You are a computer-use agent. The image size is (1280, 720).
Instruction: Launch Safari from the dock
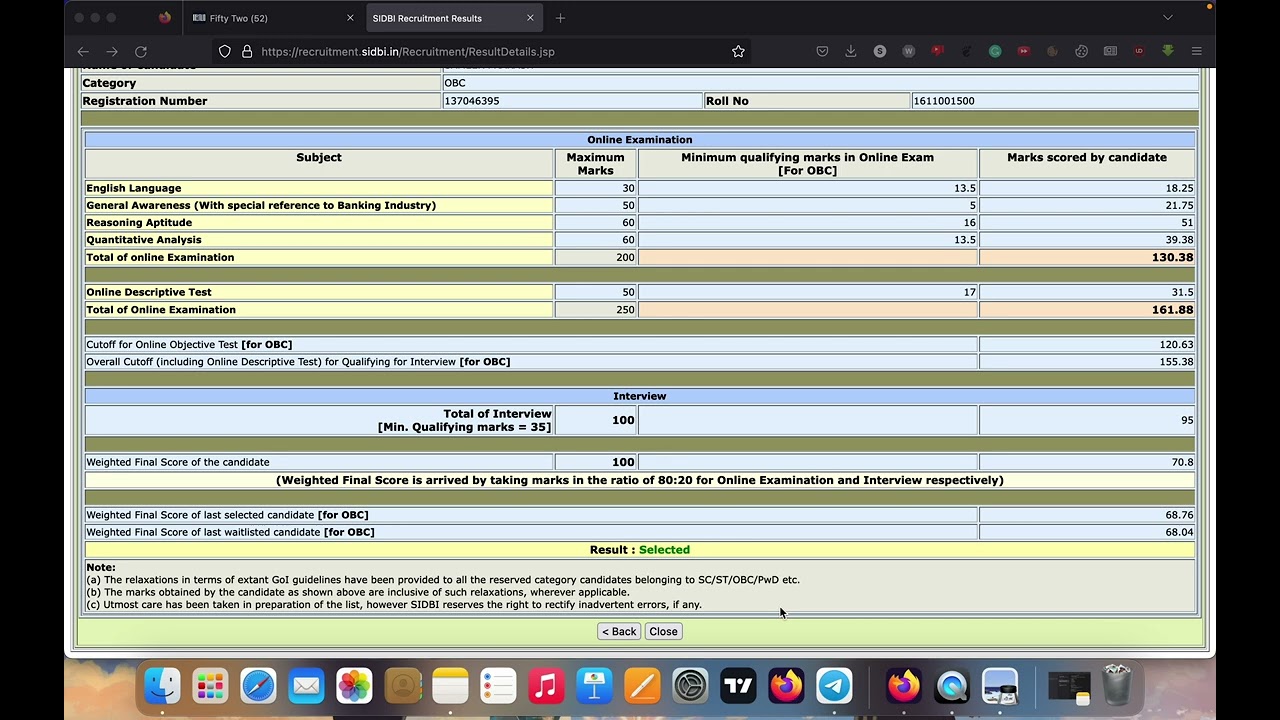(x=258, y=686)
